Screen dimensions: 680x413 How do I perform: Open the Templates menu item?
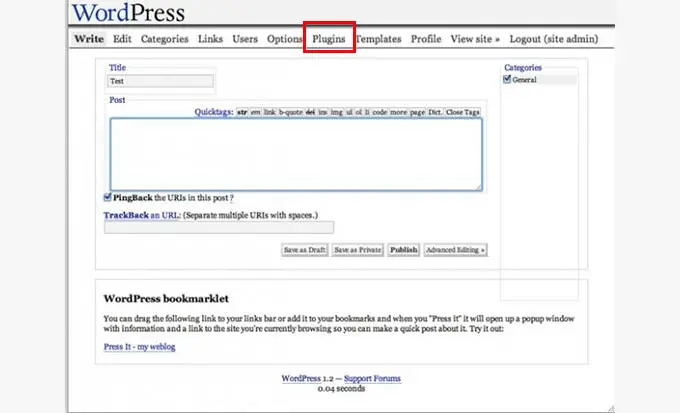tap(378, 39)
